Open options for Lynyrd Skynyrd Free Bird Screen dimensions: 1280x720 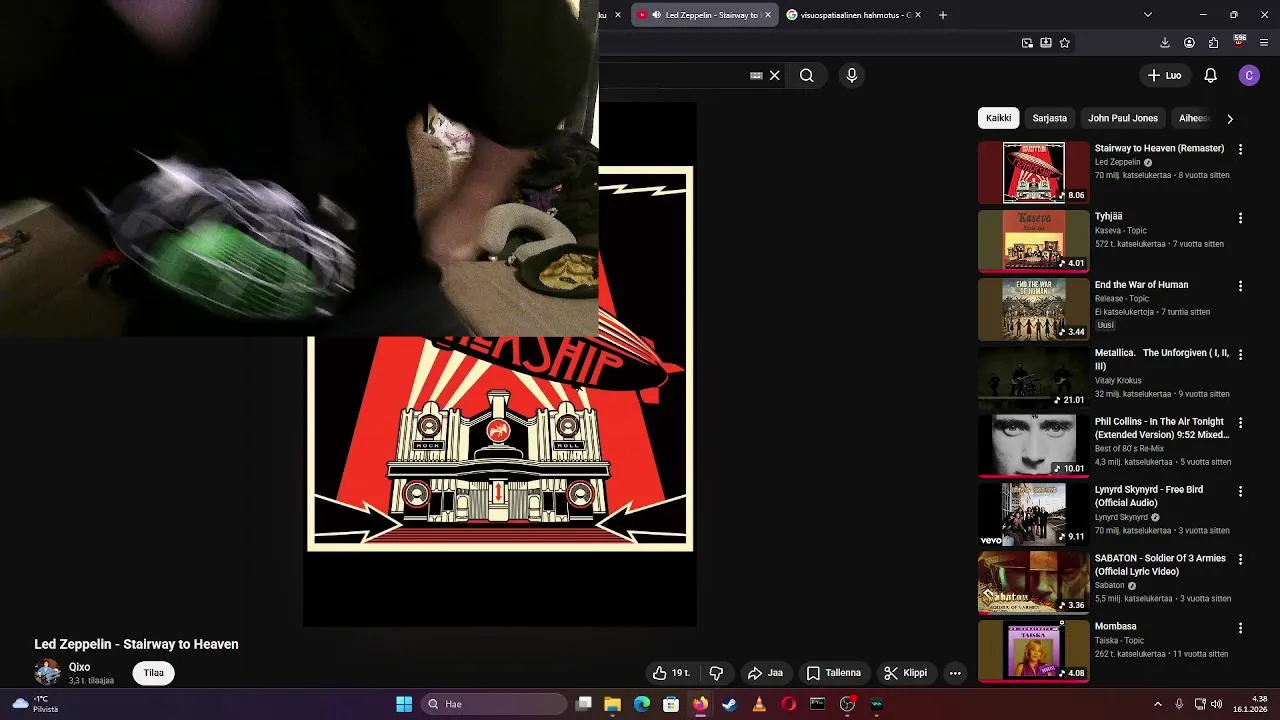pyautogui.click(x=1240, y=491)
